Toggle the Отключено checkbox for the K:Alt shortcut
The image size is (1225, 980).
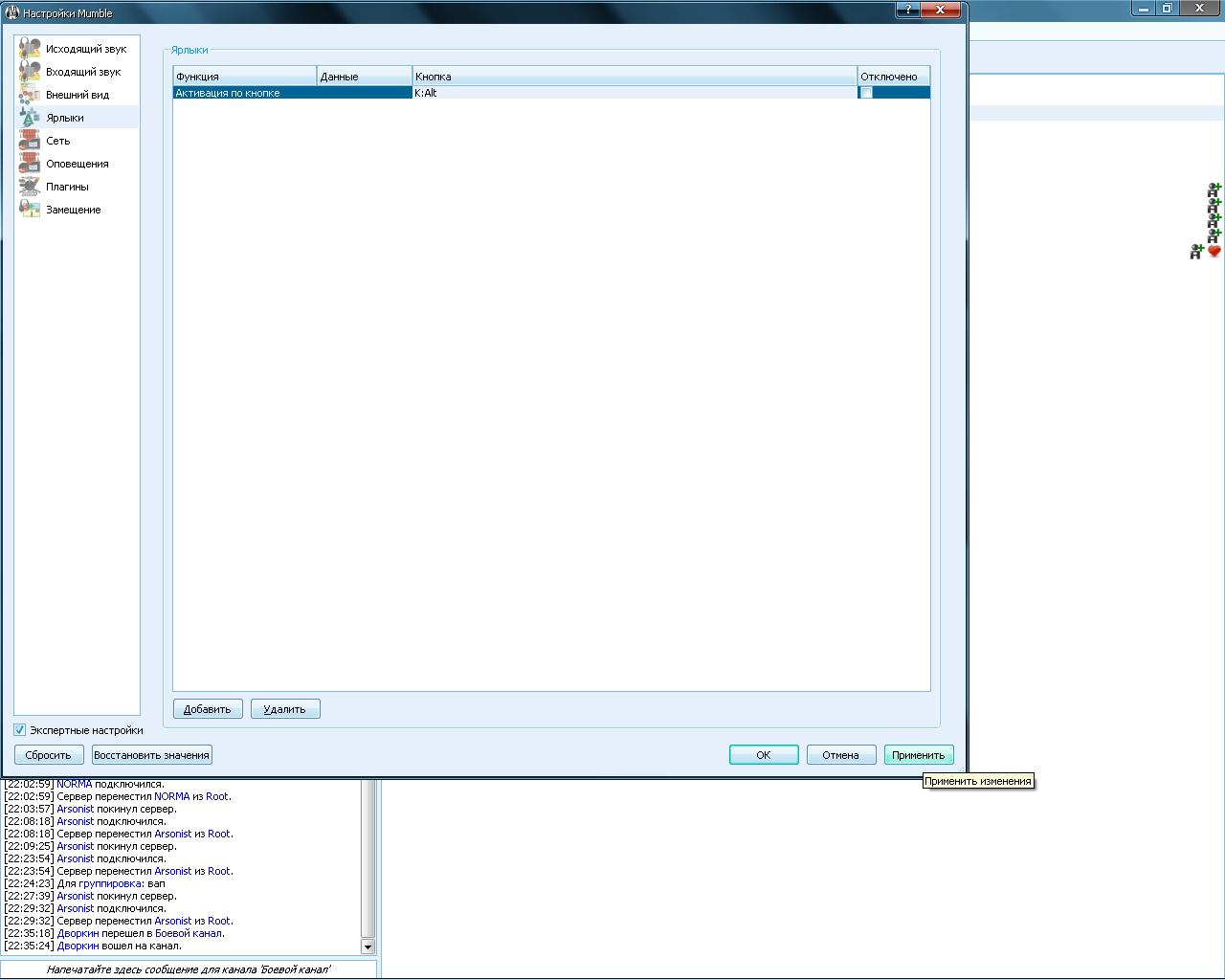coord(866,93)
